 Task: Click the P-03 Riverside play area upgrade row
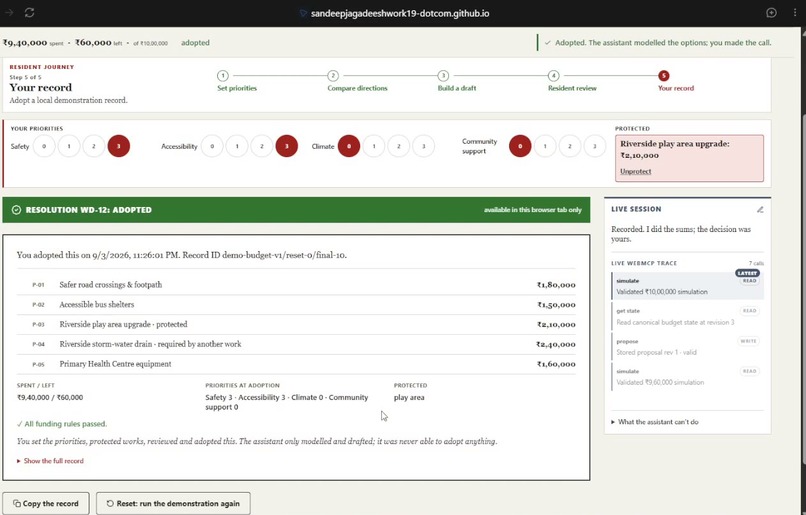pyautogui.click(x=296, y=324)
